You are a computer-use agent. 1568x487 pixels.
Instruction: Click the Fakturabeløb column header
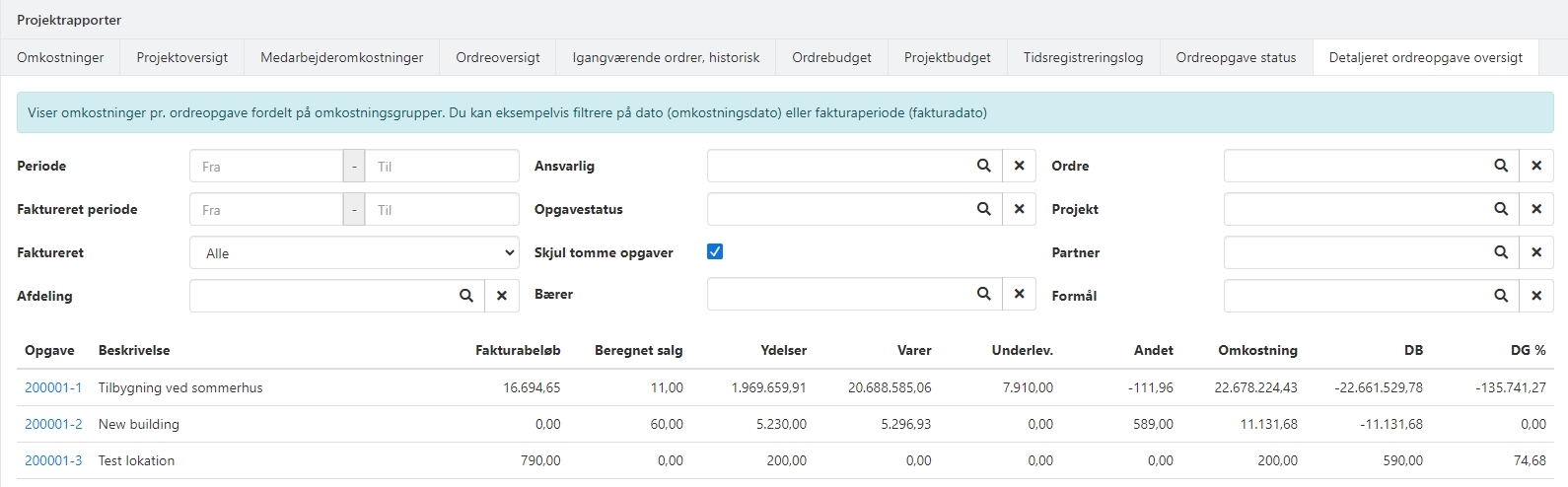point(518,350)
